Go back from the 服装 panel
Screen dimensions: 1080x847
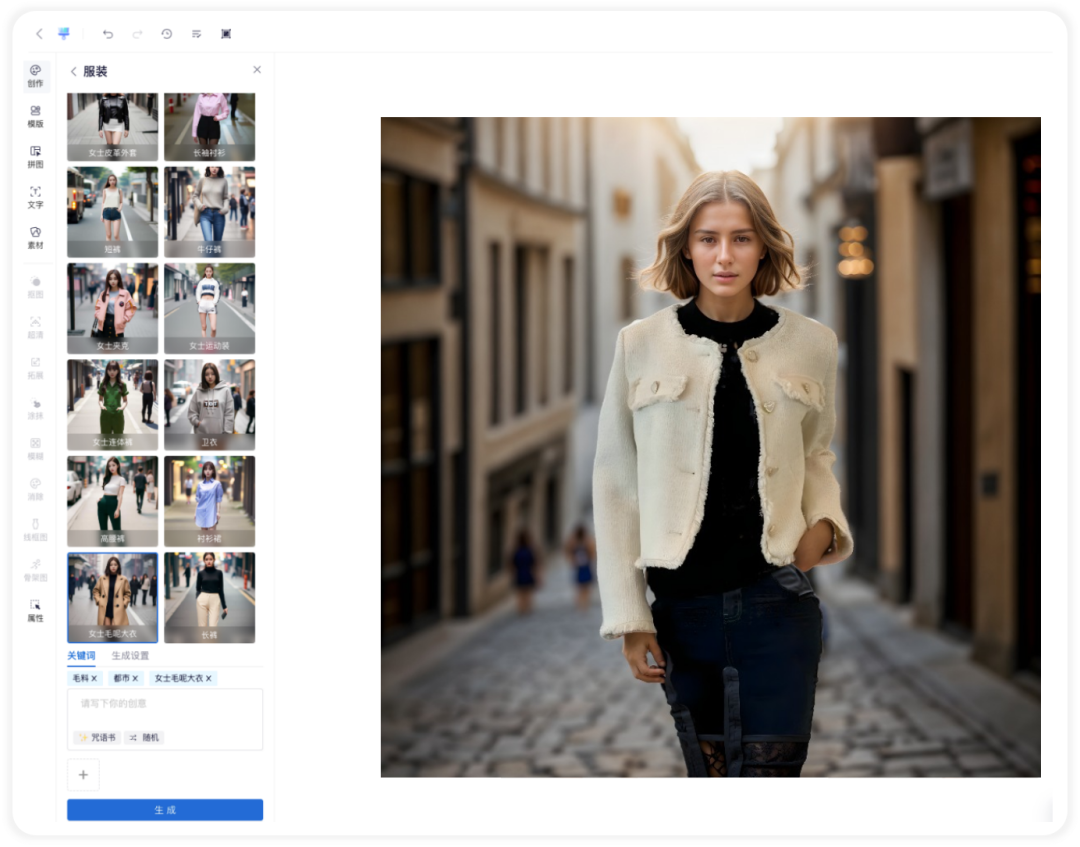73,72
